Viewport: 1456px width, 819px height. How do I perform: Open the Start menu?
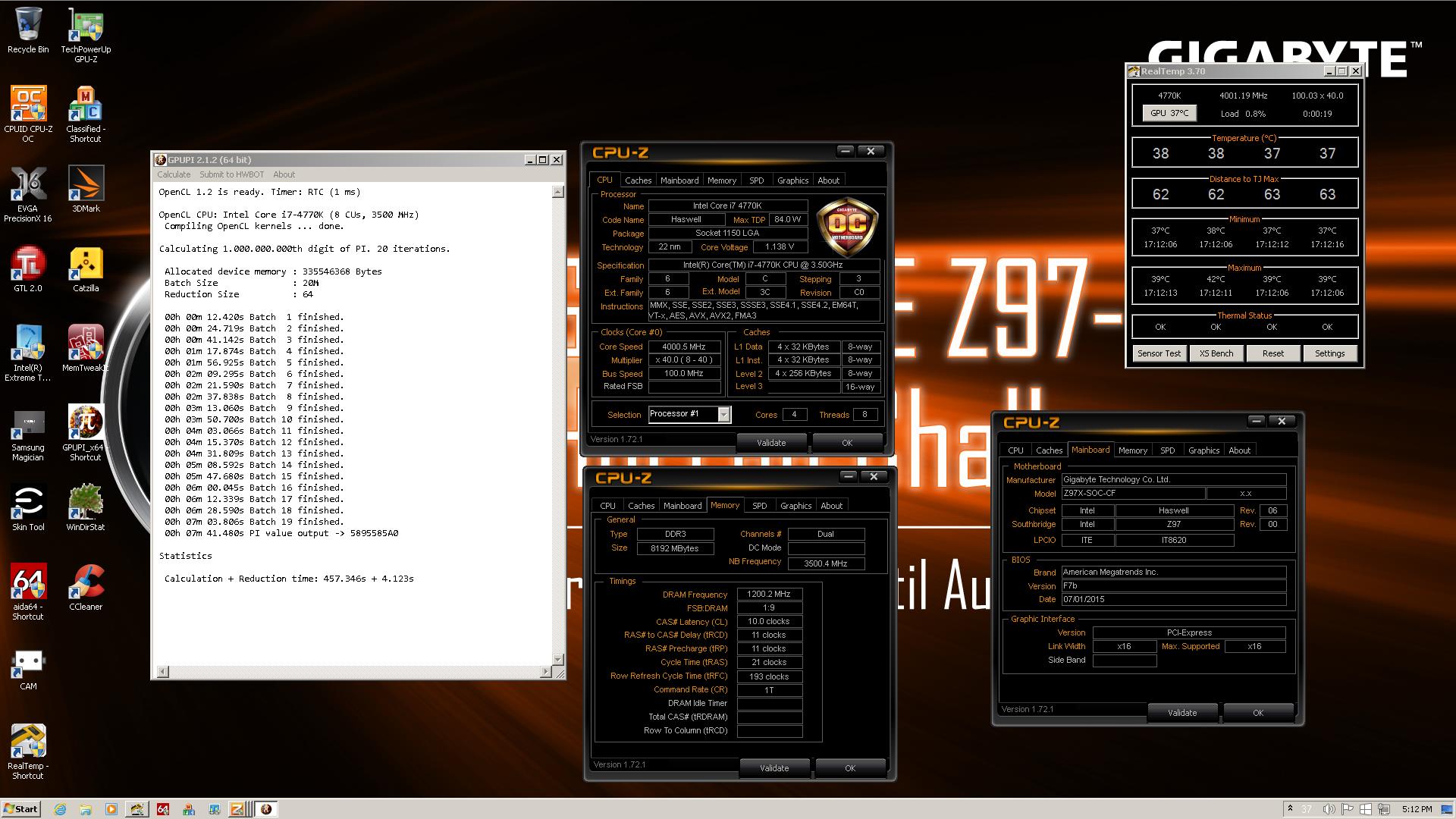(21, 809)
